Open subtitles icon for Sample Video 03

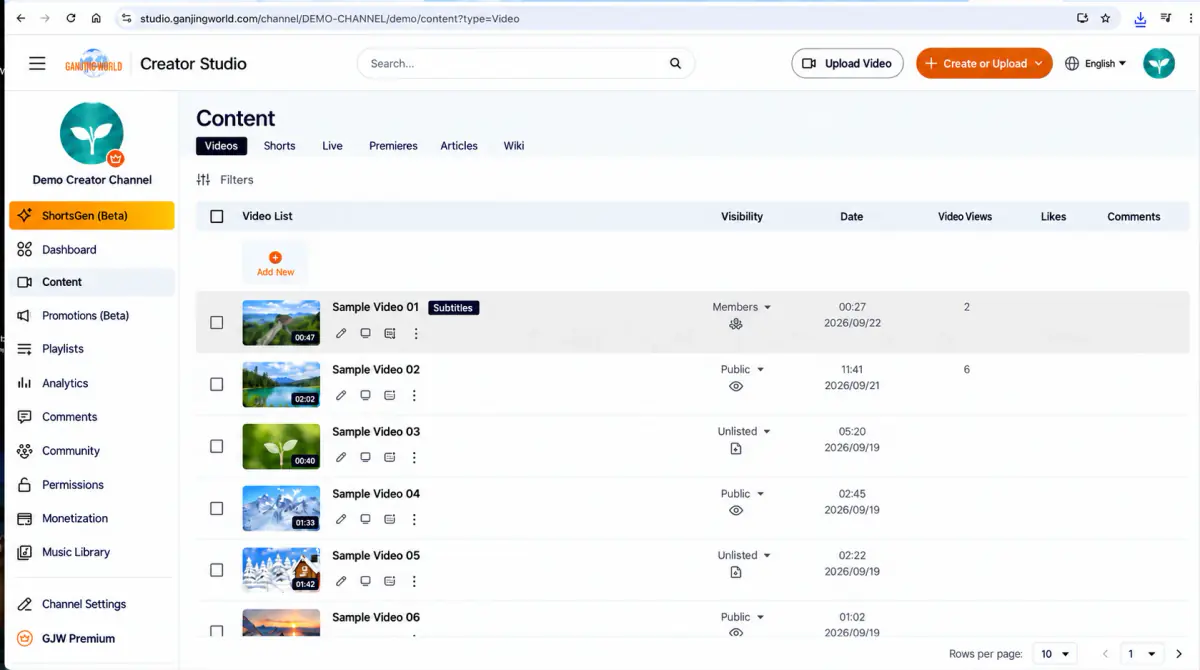[390, 457]
